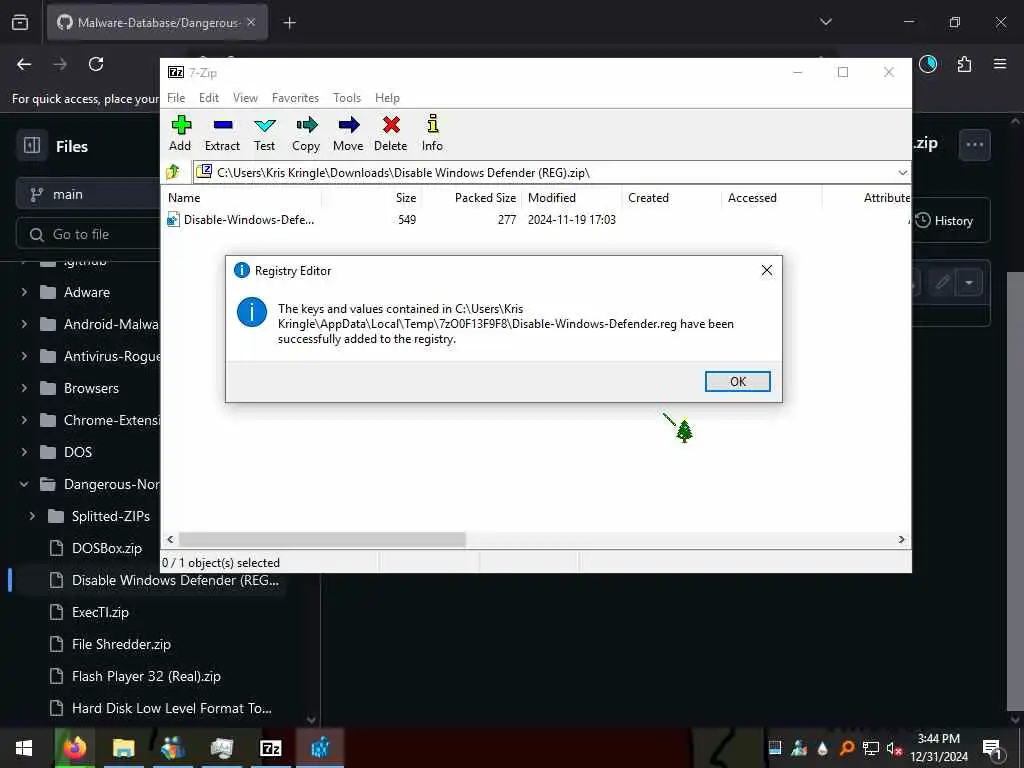Open the Windows Start menu
The width and height of the screenshot is (1024, 768).
tap(24, 748)
